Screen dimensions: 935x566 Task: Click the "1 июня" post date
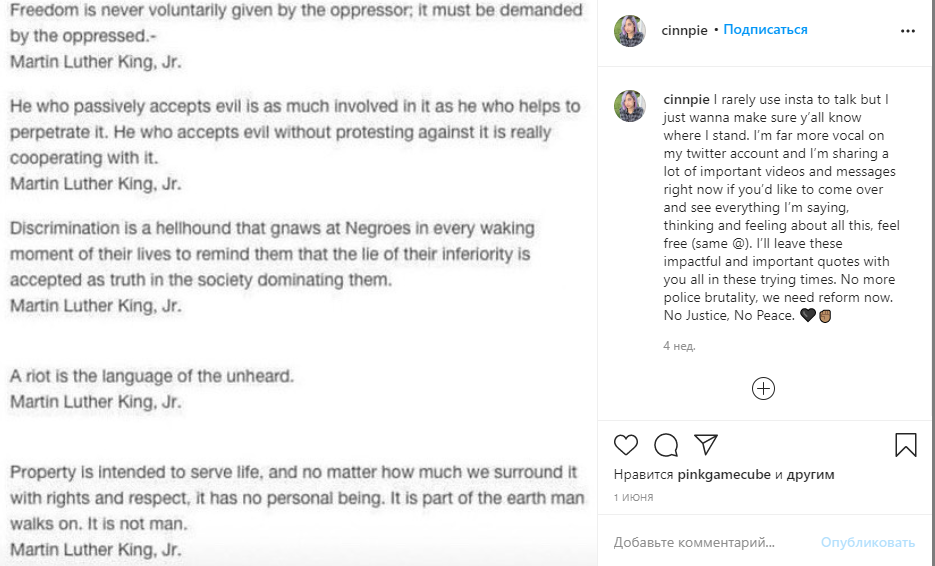coord(632,497)
